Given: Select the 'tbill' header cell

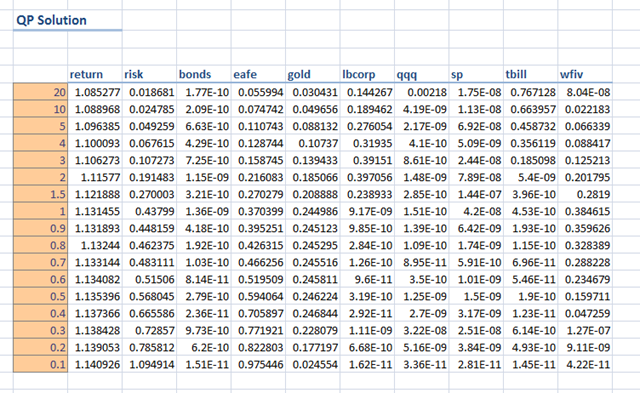Looking at the screenshot, I should [x=530, y=74].
